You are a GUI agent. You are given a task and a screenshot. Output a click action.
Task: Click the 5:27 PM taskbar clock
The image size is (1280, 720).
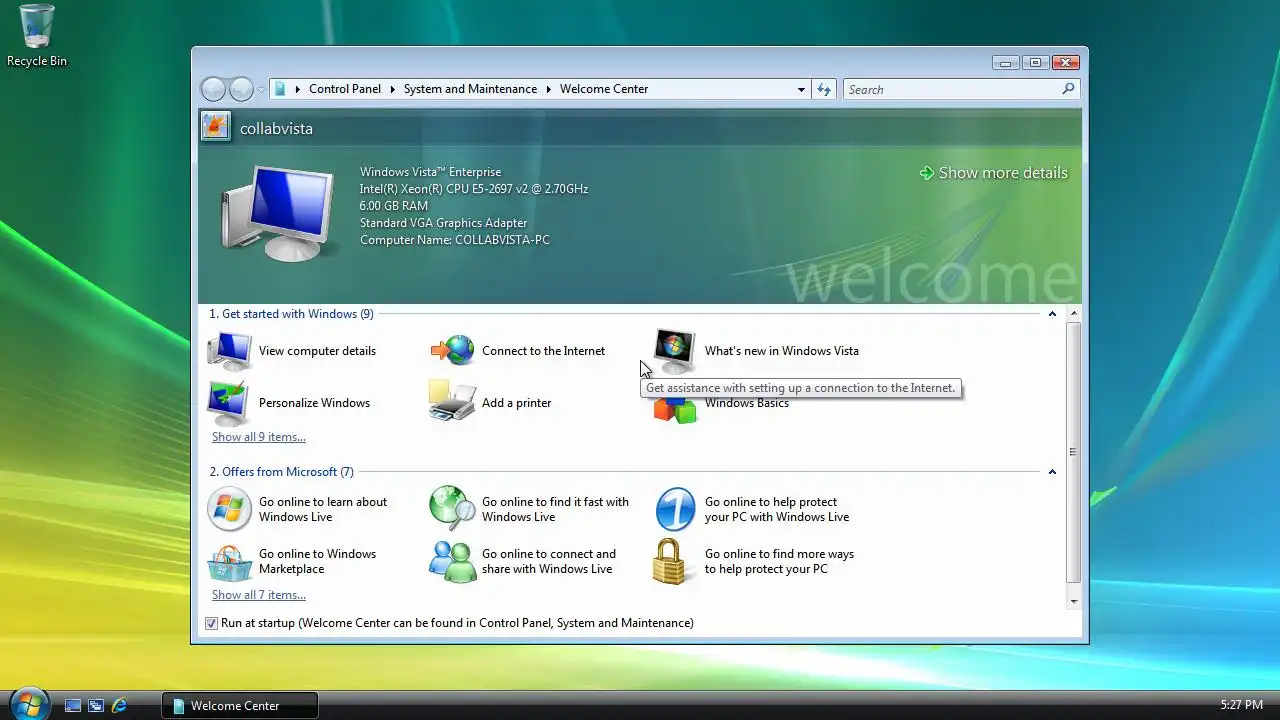1241,705
